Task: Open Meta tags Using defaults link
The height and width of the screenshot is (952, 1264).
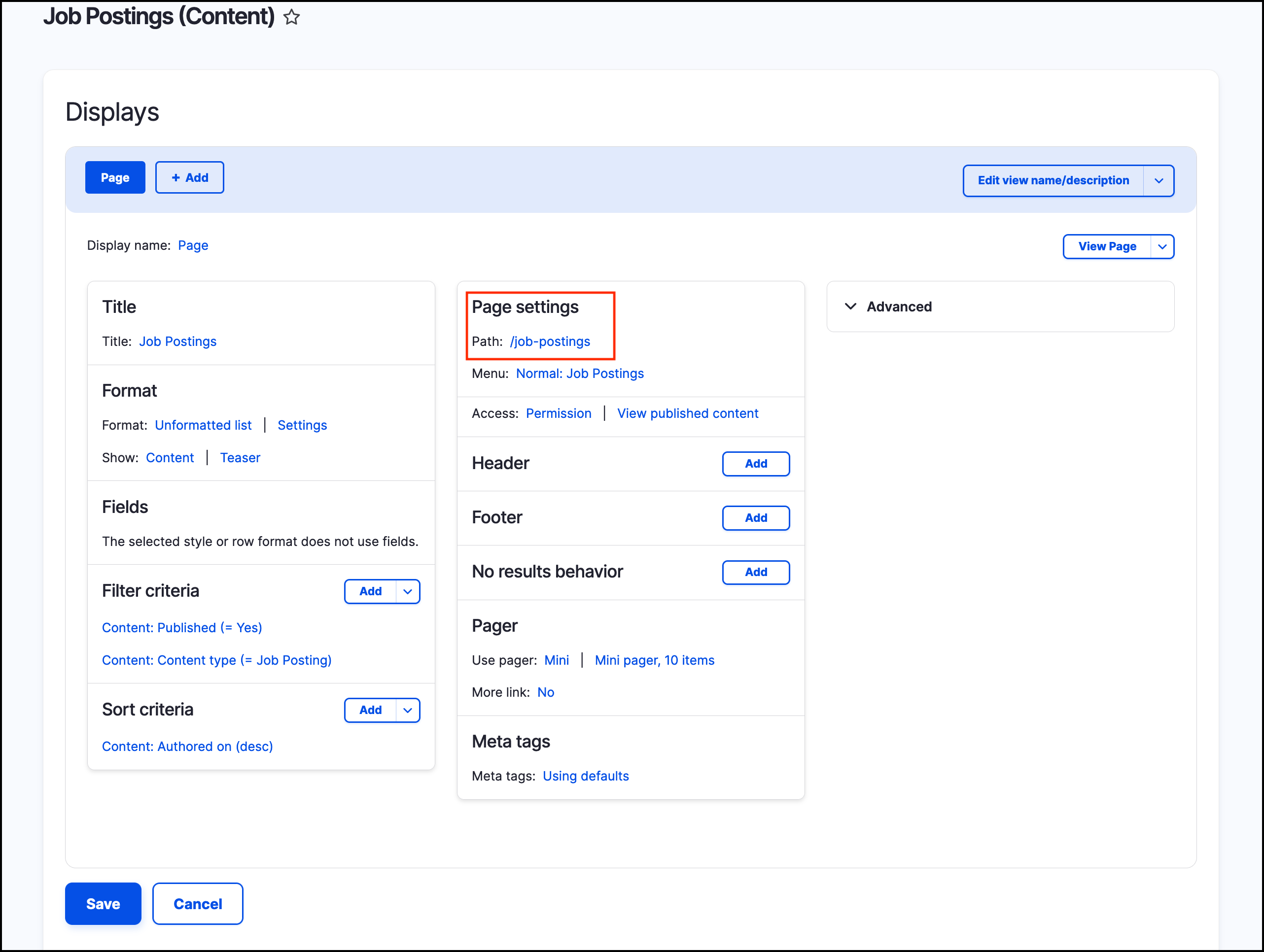Action: pyautogui.click(x=585, y=776)
